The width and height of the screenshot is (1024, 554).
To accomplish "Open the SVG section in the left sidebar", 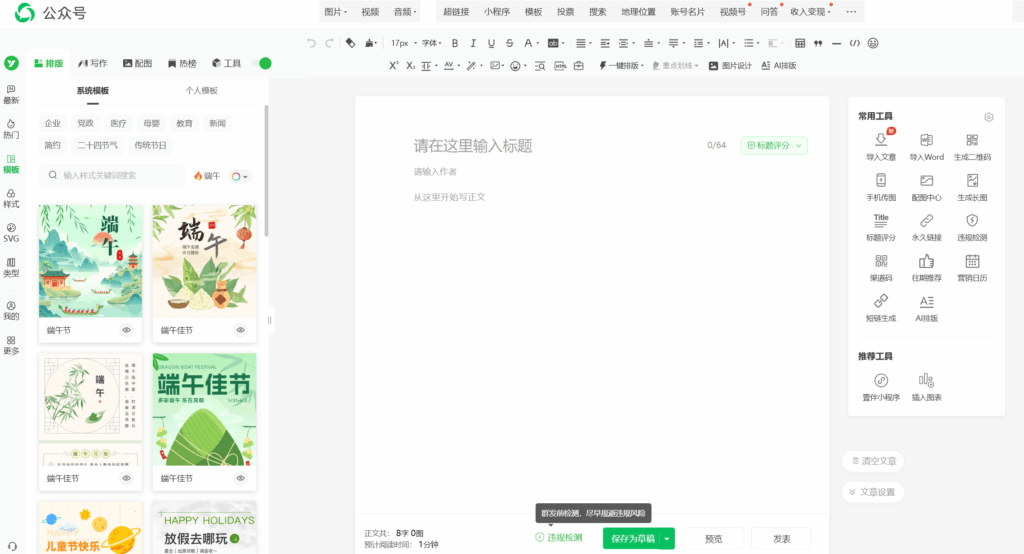I will (x=11, y=233).
